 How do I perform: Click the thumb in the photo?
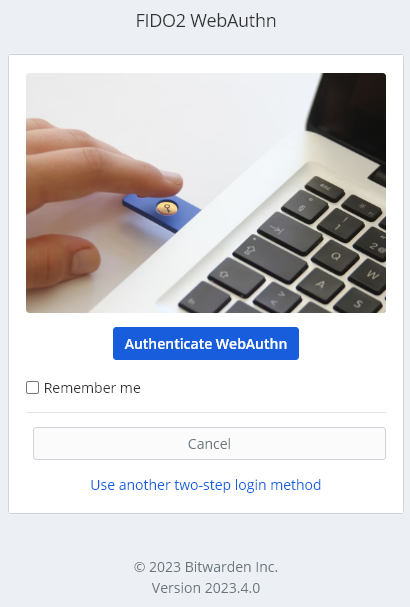pyautogui.click(x=62, y=262)
